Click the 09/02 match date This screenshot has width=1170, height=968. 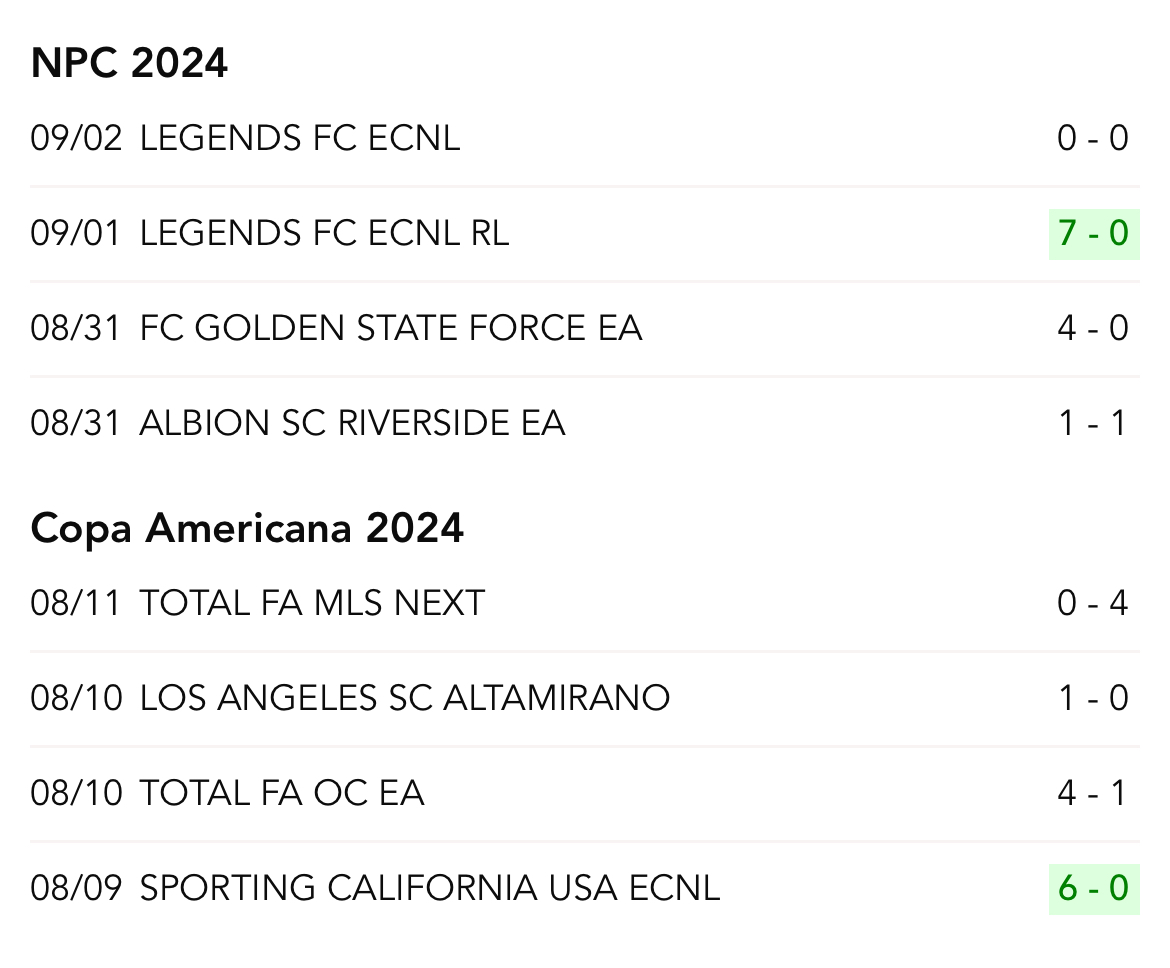click(76, 138)
